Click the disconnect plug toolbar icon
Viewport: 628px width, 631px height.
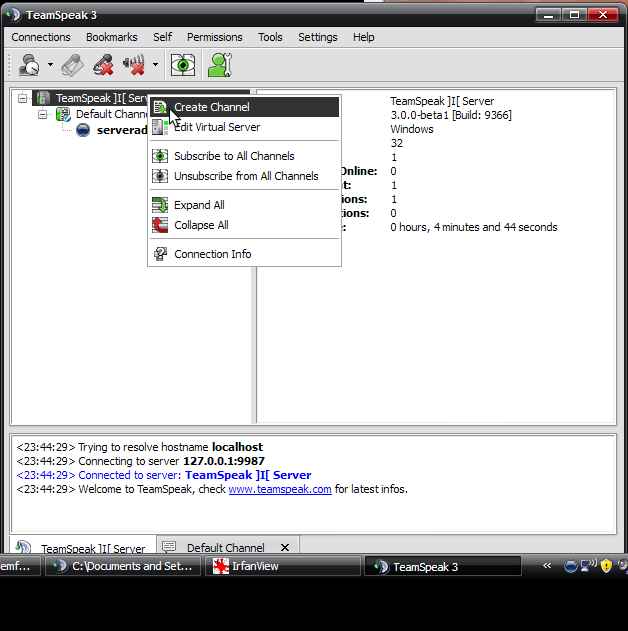(72, 65)
